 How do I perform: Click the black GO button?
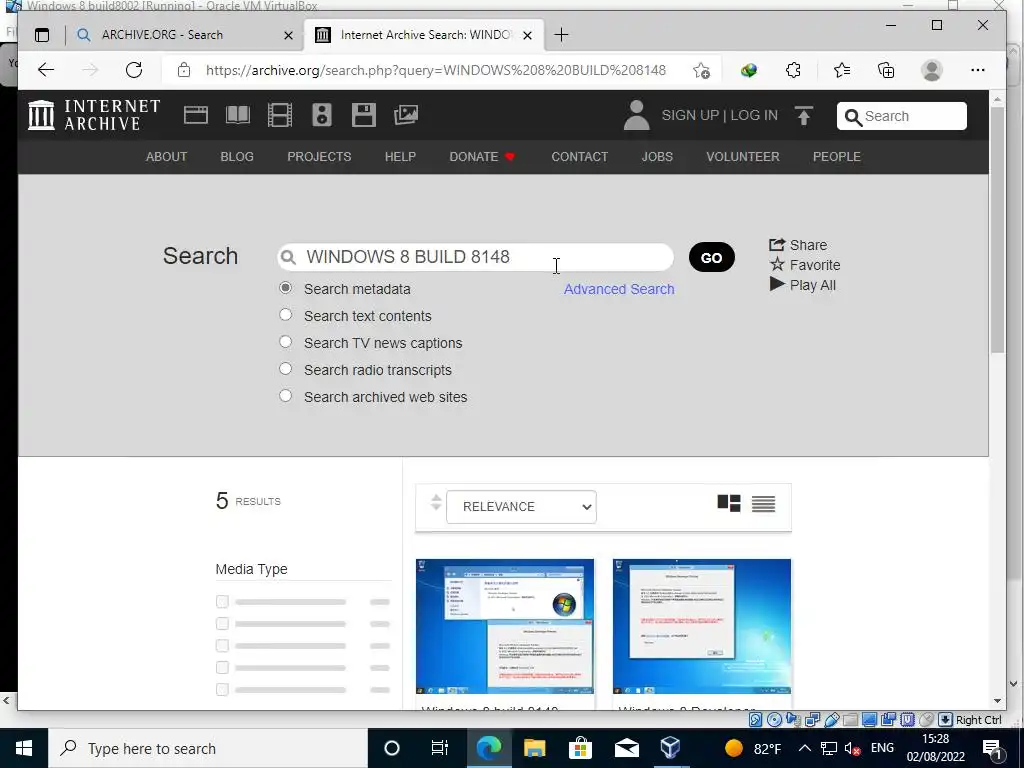click(x=712, y=257)
